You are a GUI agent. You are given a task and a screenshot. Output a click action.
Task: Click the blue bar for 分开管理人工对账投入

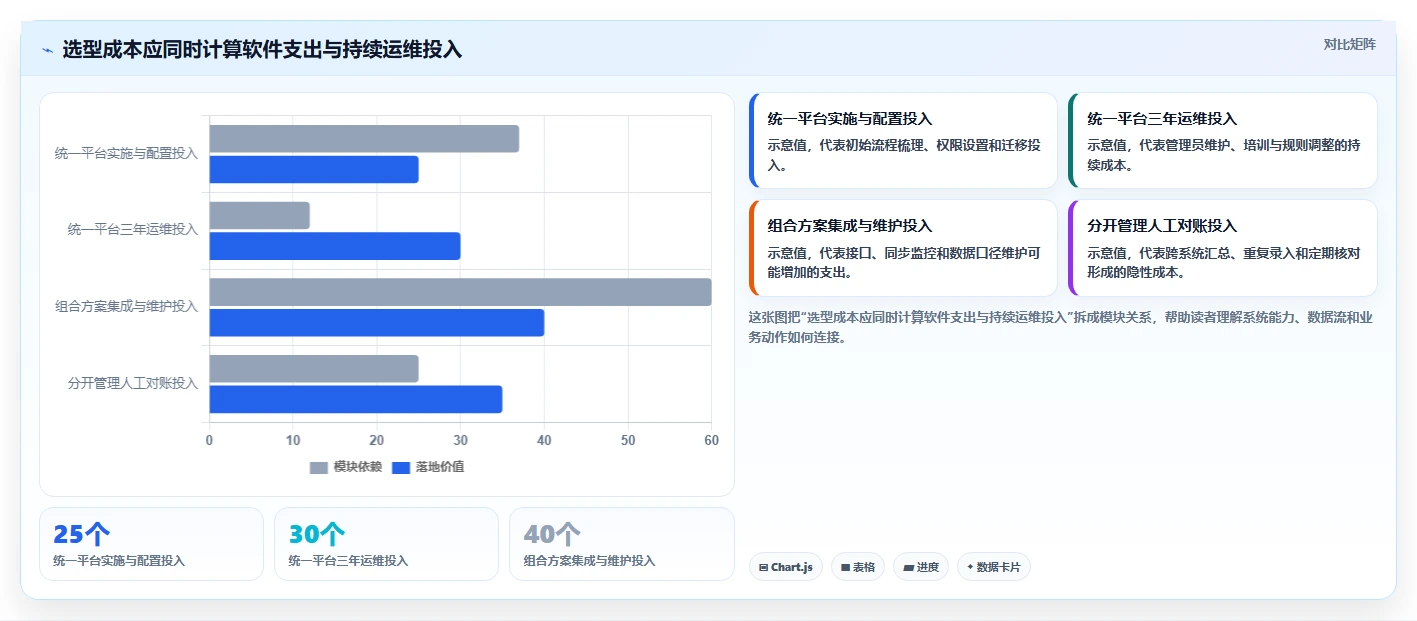(x=356, y=399)
